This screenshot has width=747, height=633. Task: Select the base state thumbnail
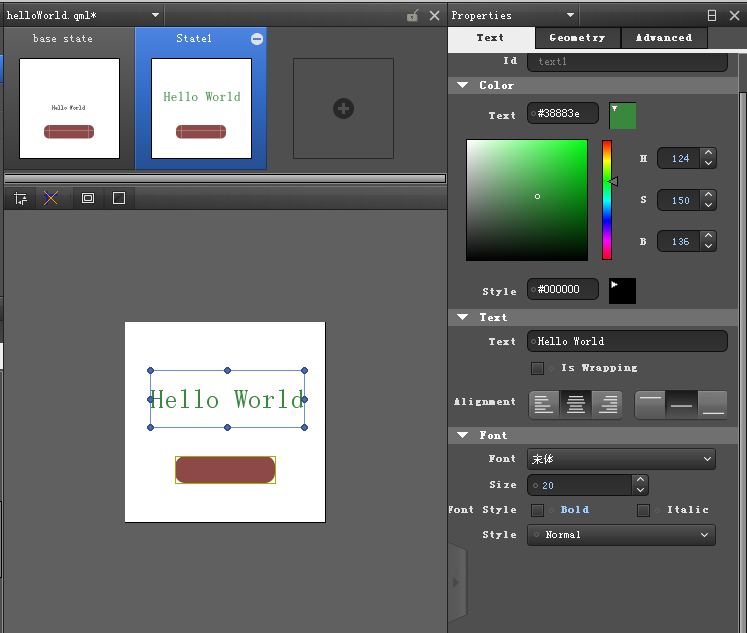pos(70,109)
